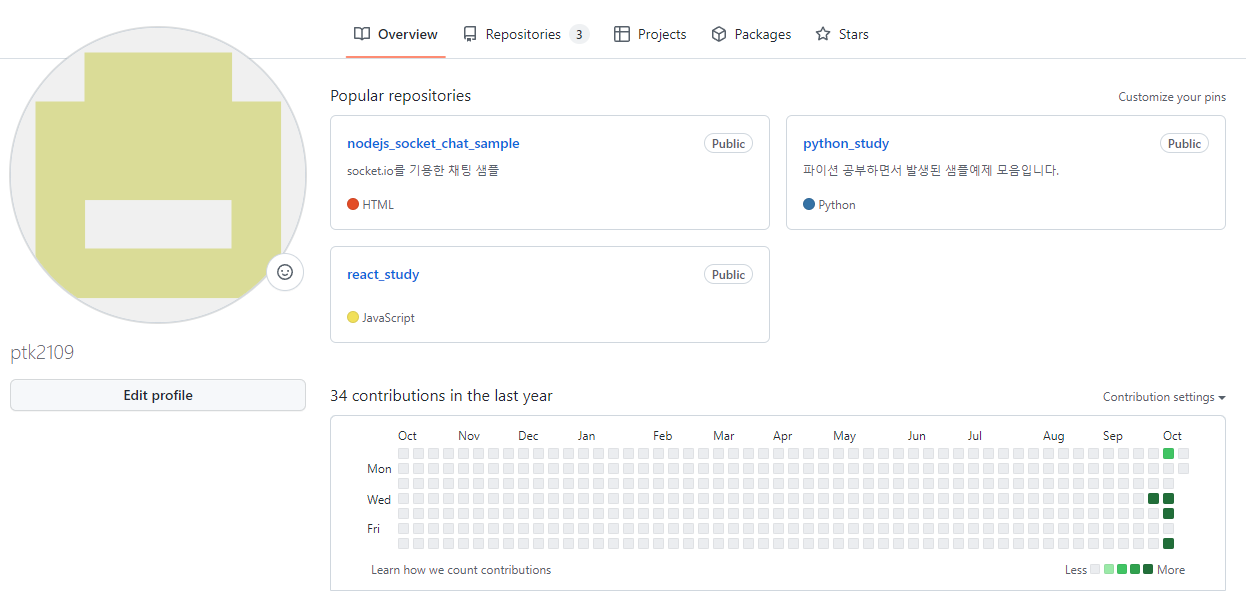Click the light green Sunday contribution cell
The width and height of the screenshot is (1246, 603).
1168,453
